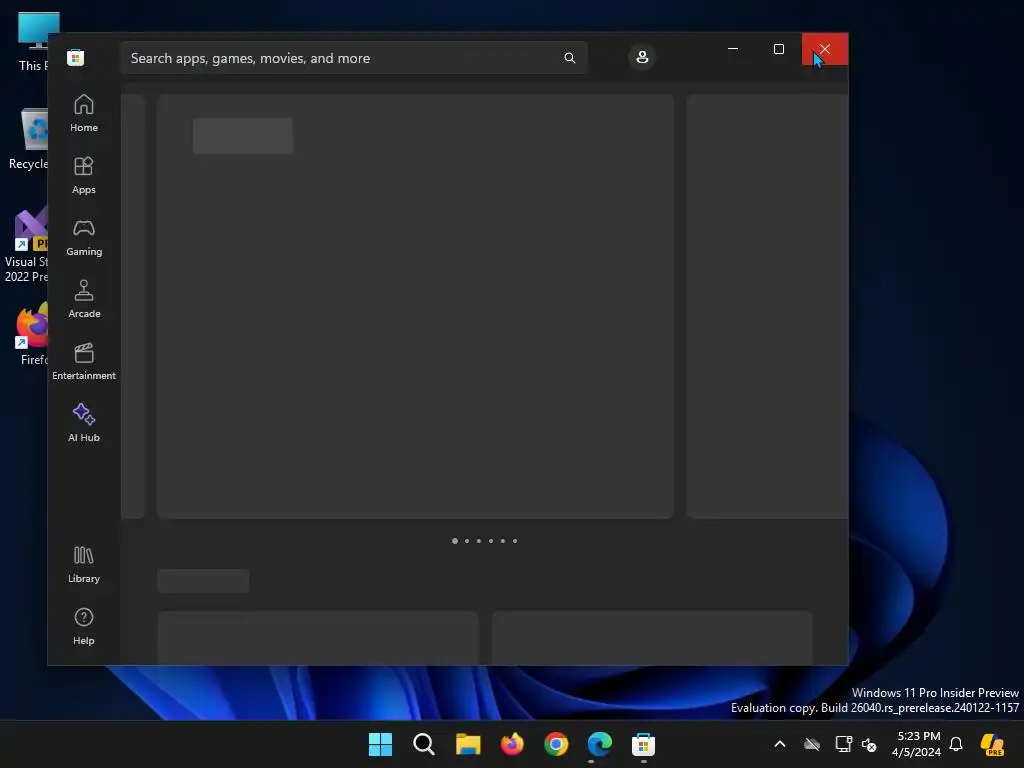The image size is (1024, 768).
Task: Launch Google Chrome from the taskbar
Action: pyautogui.click(x=556, y=744)
